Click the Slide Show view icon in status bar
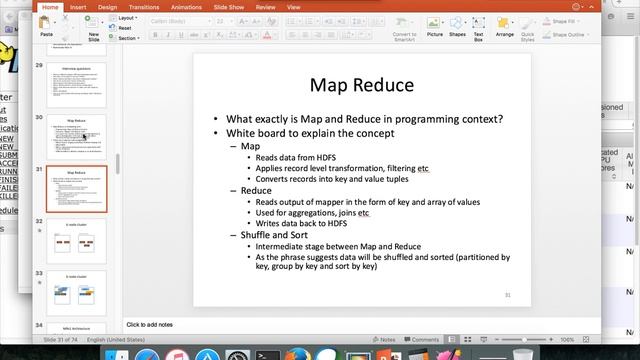 [484, 340]
